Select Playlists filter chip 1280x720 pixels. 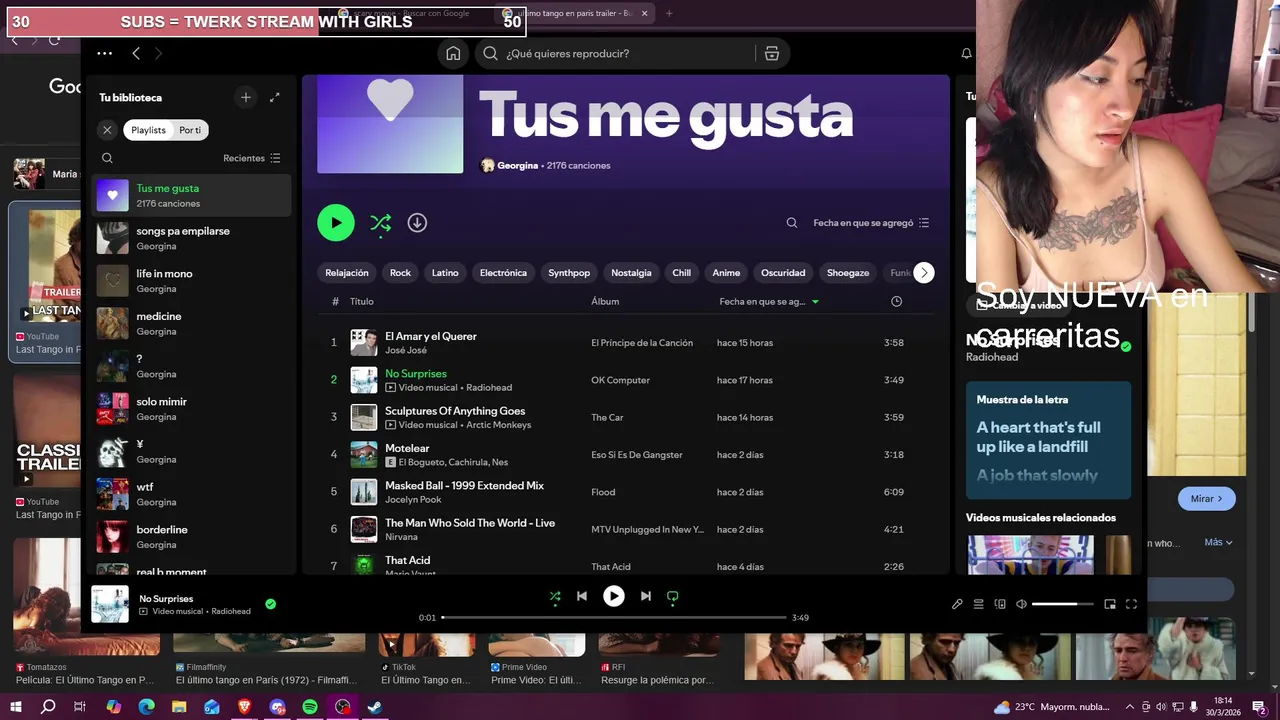coord(148,130)
